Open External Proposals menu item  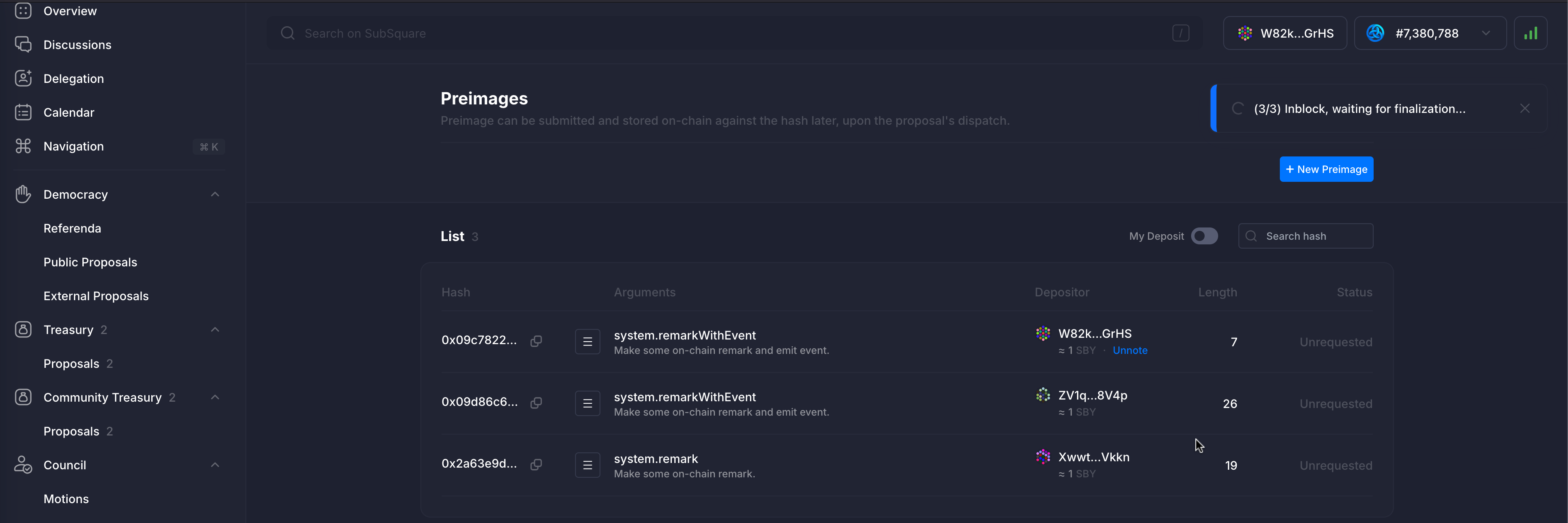tap(95, 296)
